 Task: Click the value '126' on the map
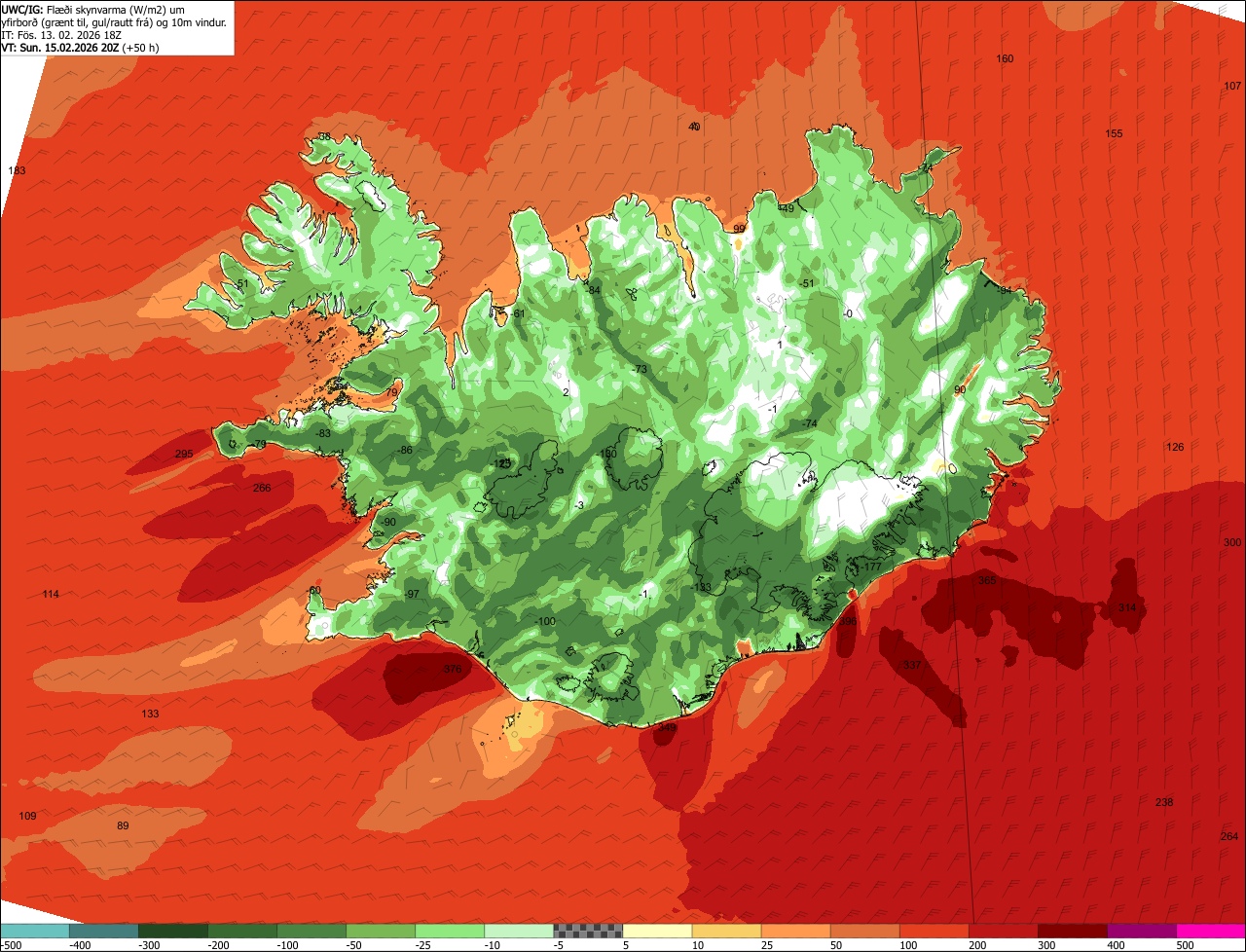pyautogui.click(x=1176, y=447)
